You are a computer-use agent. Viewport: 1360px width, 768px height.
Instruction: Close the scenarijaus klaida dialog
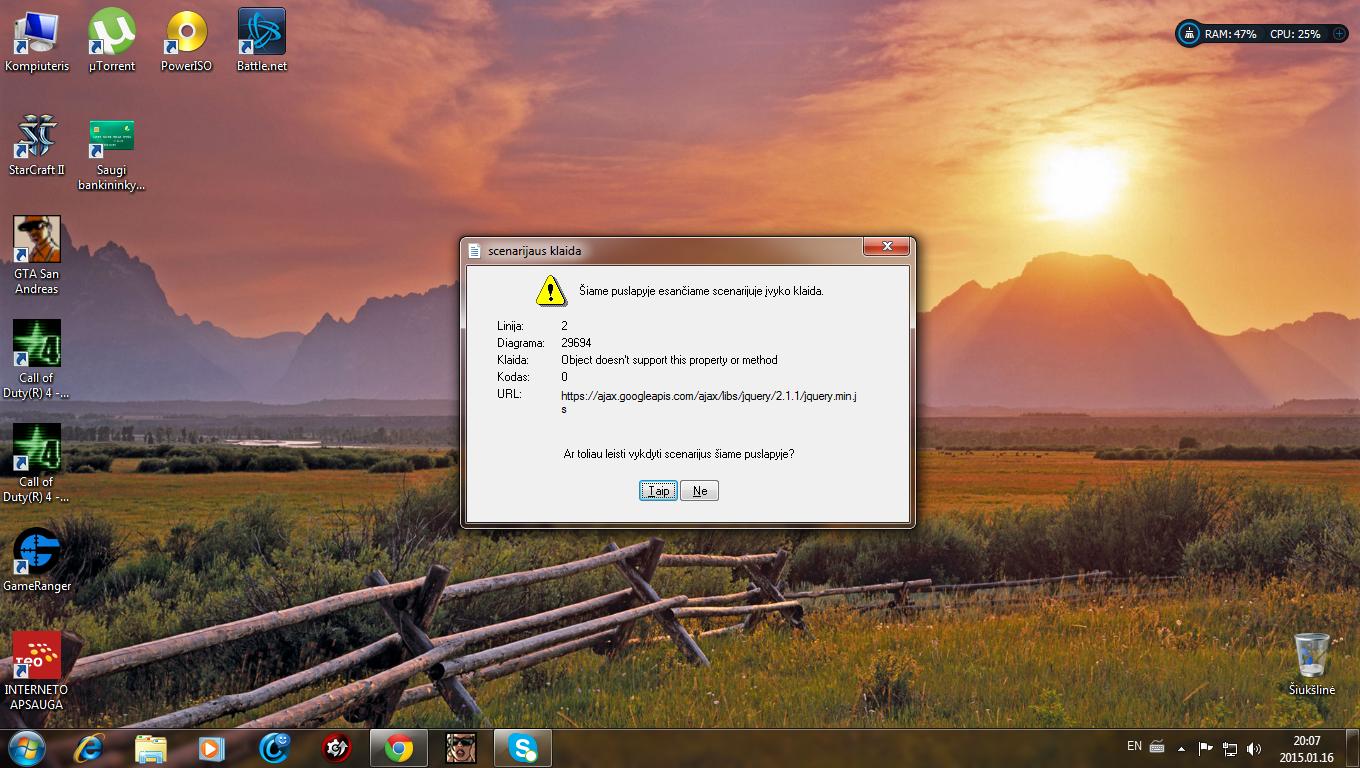(886, 247)
